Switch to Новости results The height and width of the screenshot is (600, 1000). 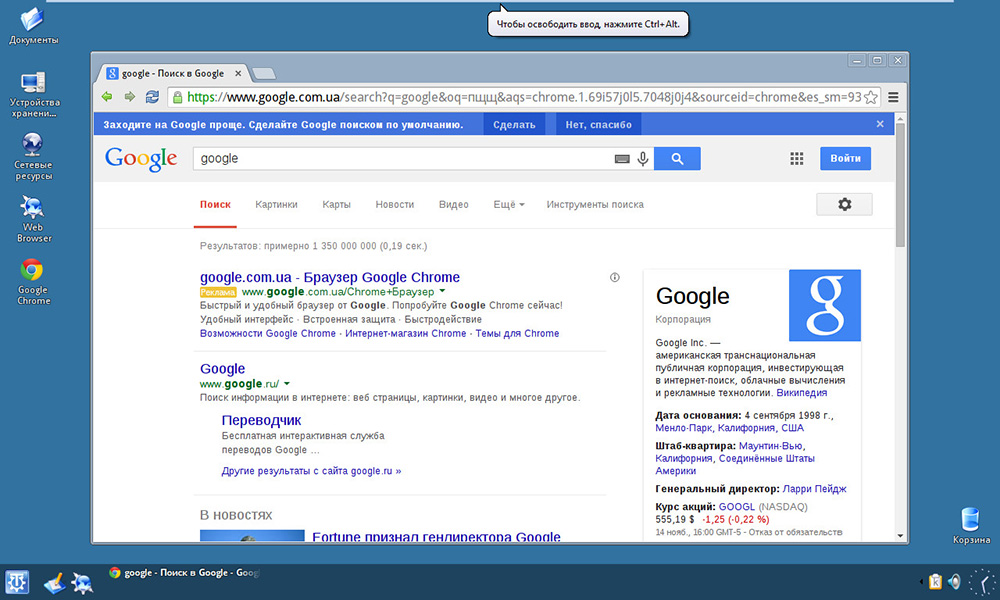[395, 205]
